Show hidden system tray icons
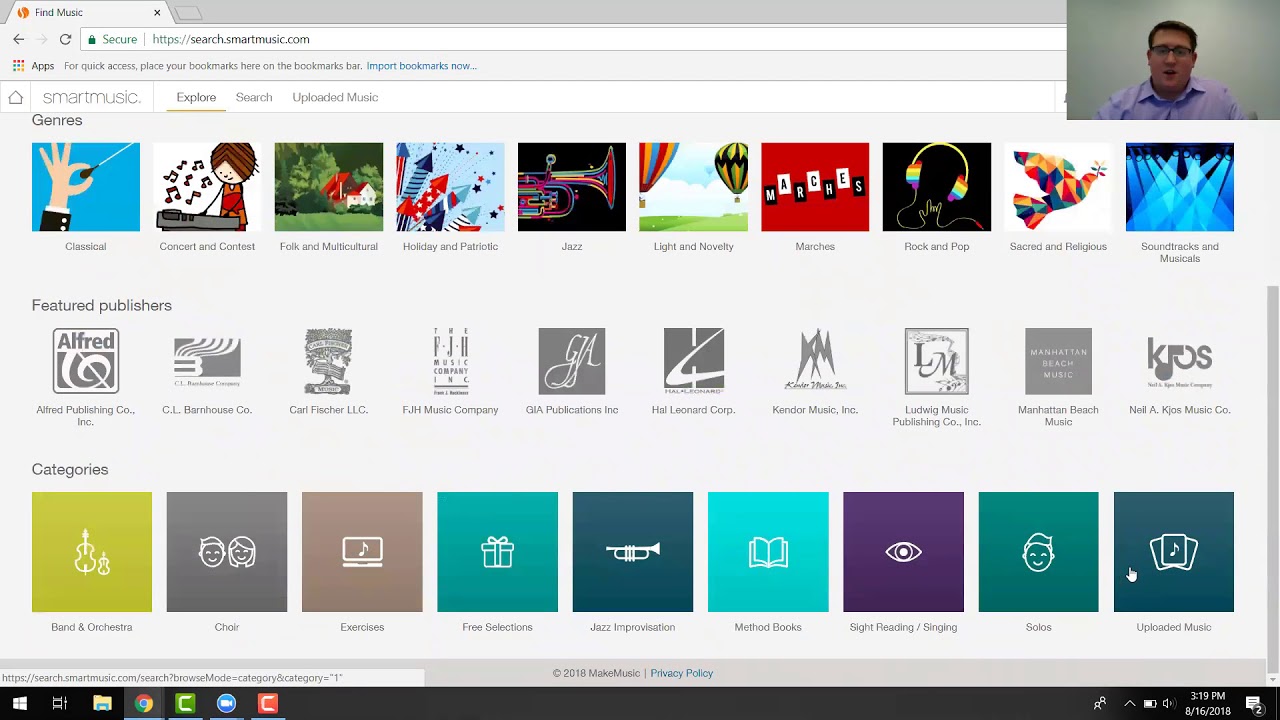 pyautogui.click(x=1130, y=704)
